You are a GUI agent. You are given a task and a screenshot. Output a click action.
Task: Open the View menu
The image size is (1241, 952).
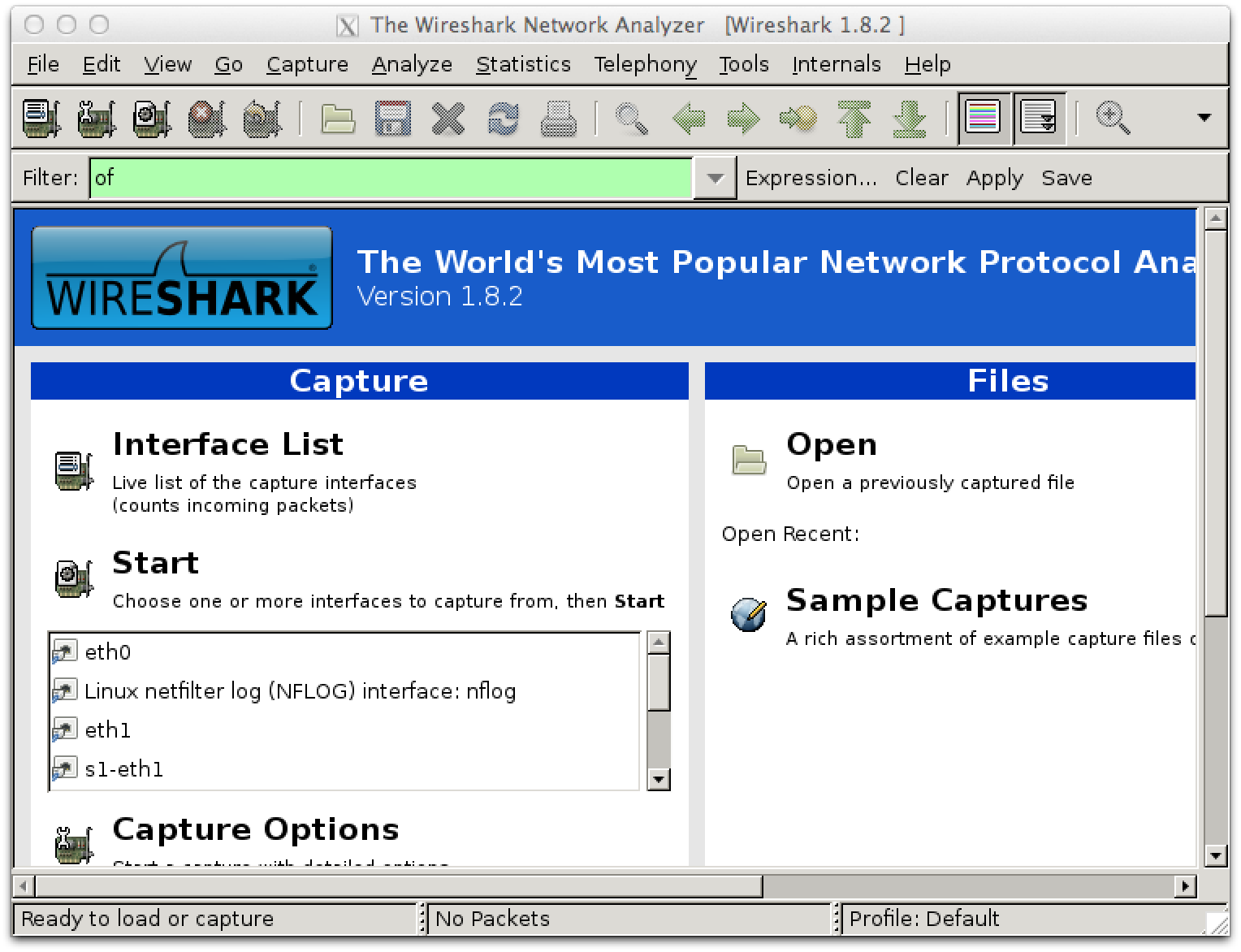point(168,64)
